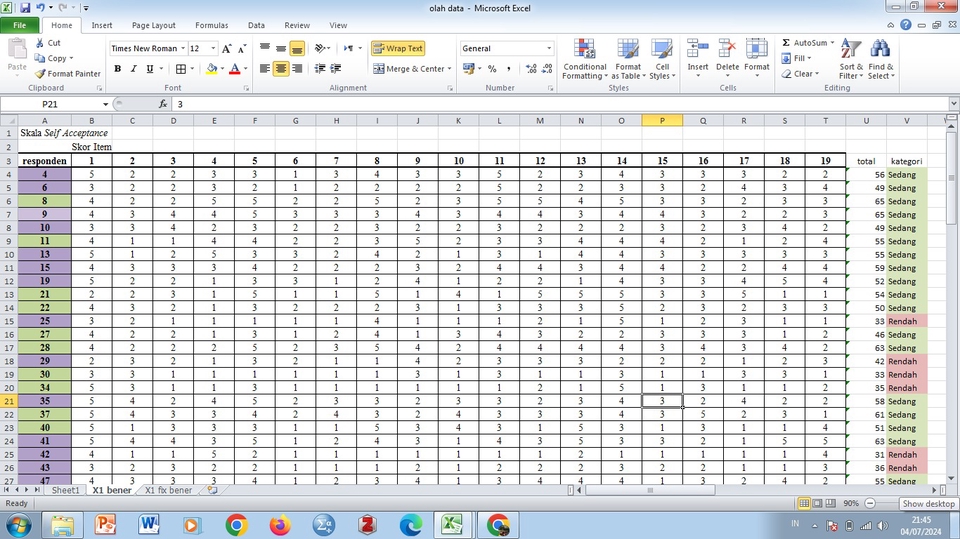This screenshot has width=960, height=539.
Task: Apply Fill Color bucket icon
Action: (x=212, y=69)
